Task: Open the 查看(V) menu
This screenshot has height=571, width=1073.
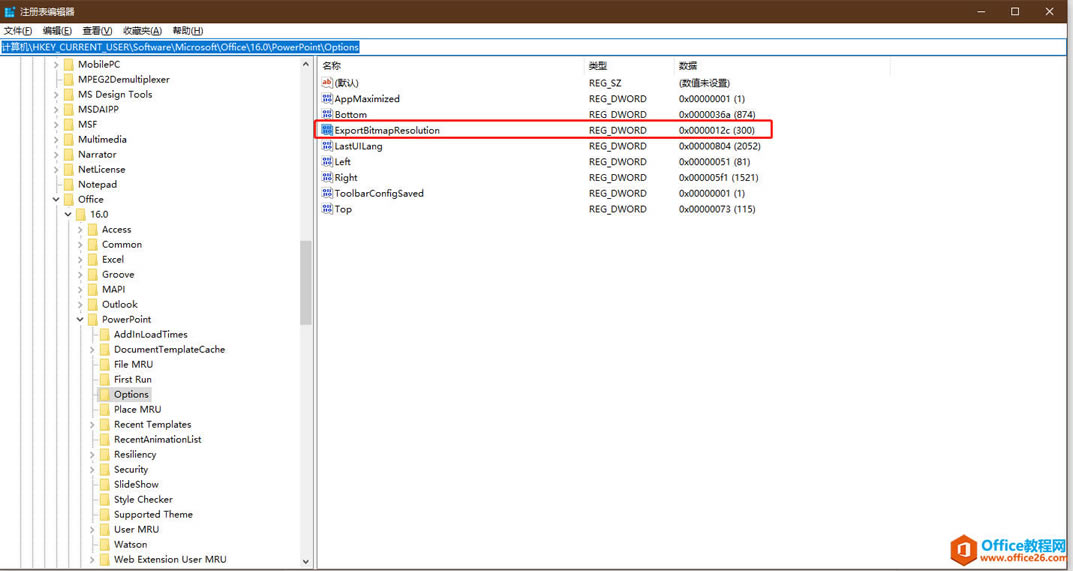Action: click(x=97, y=31)
